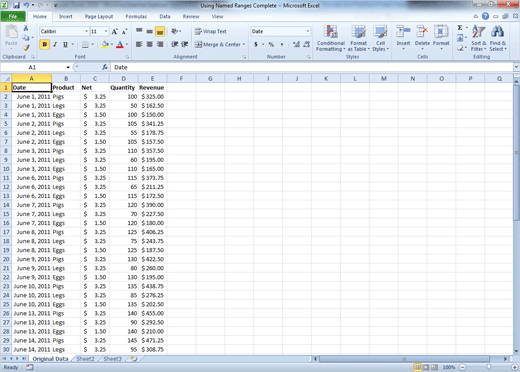Click zoom out minus button
The height and width of the screenshot is (372, 520).
(463, 367)
